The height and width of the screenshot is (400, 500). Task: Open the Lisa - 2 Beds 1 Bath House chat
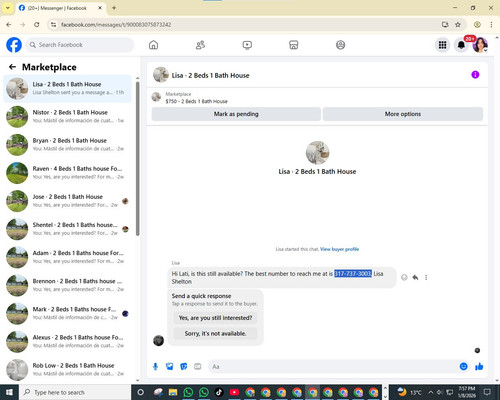[67, 88]
